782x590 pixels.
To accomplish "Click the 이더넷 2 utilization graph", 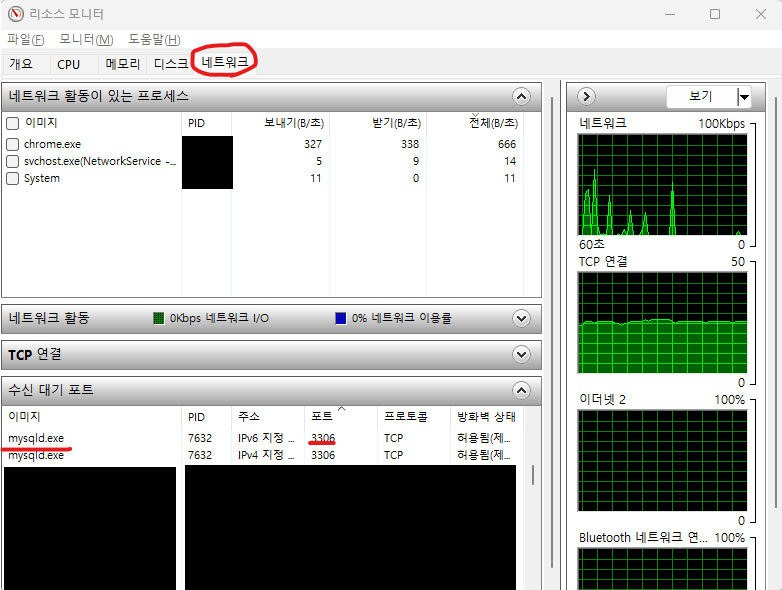I will click(662, 461).
